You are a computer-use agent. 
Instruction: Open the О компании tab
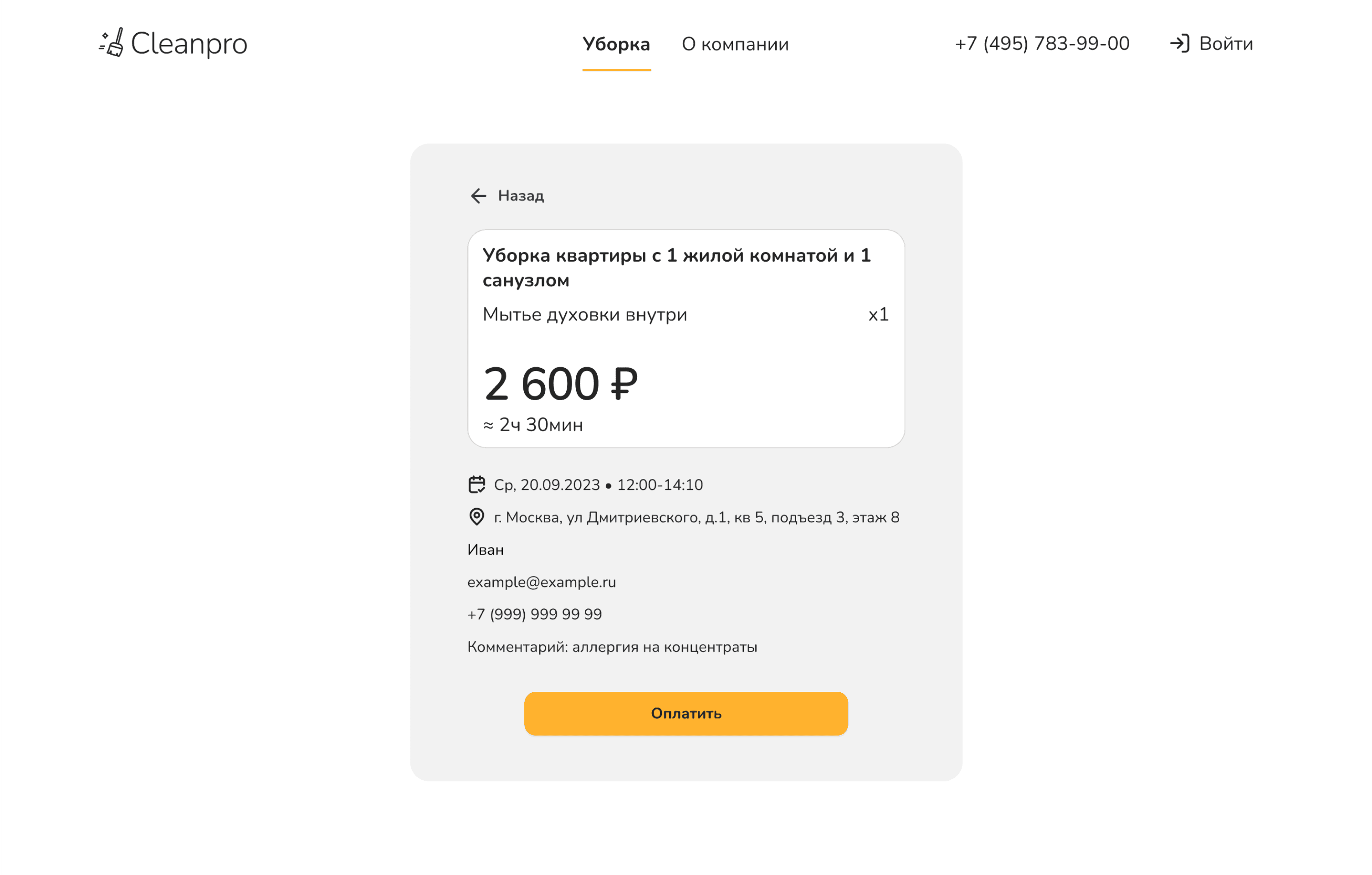736,45
